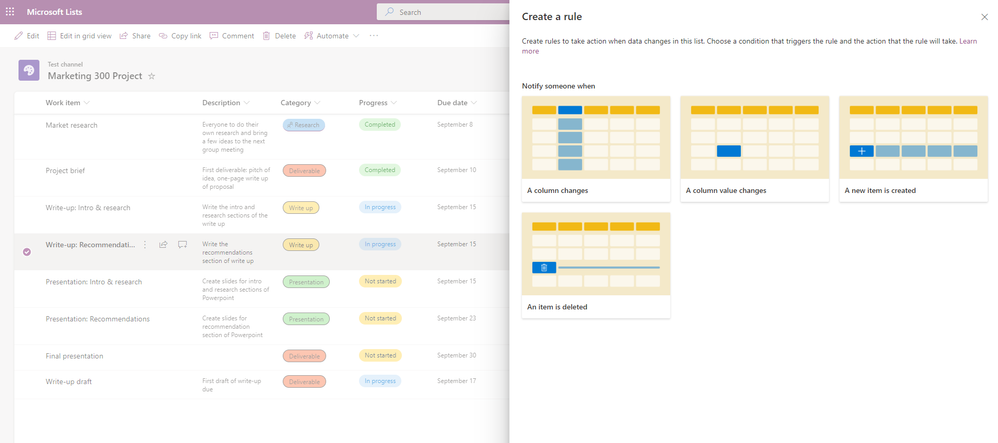Click the Edit pencil icon
Viewport: 998px width, 443px height.
pyautogui.click(x=19, y=36)
